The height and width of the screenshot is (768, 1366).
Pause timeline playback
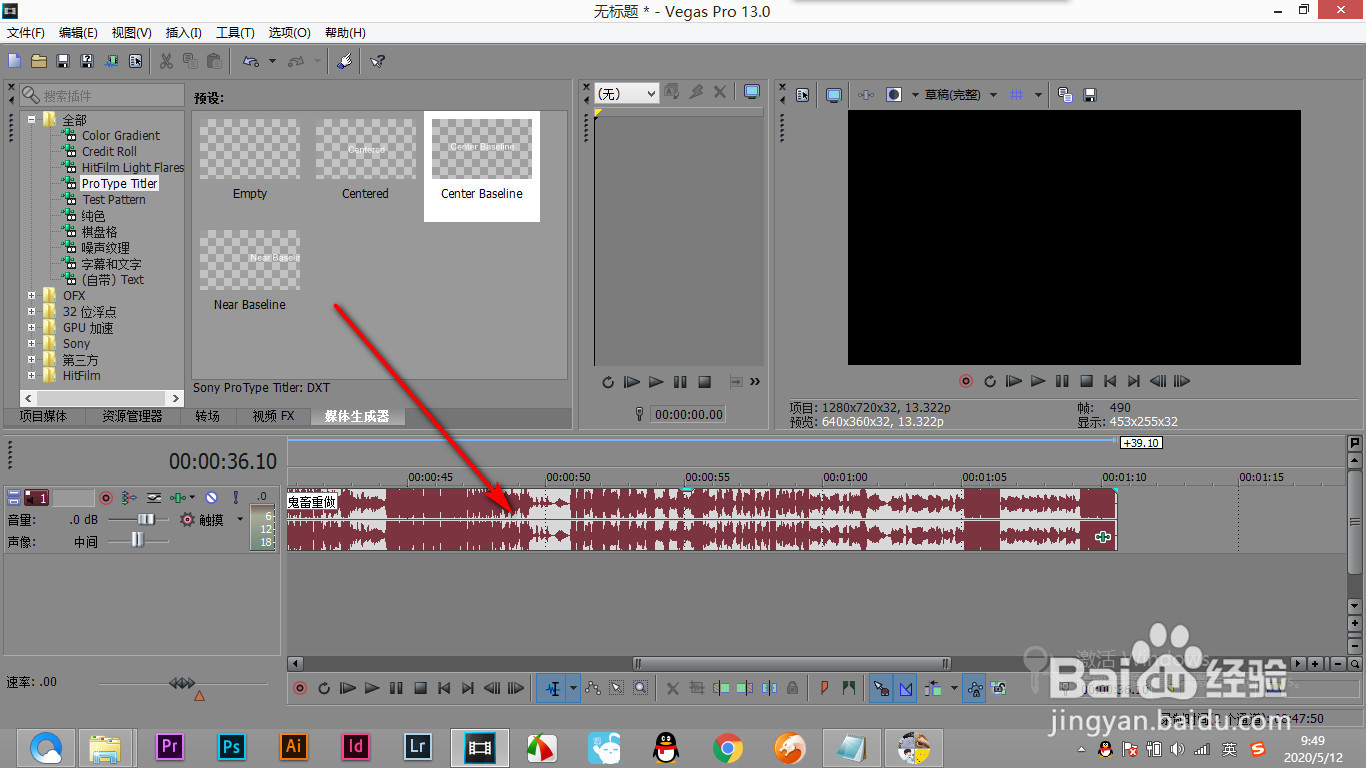[396, 688]
